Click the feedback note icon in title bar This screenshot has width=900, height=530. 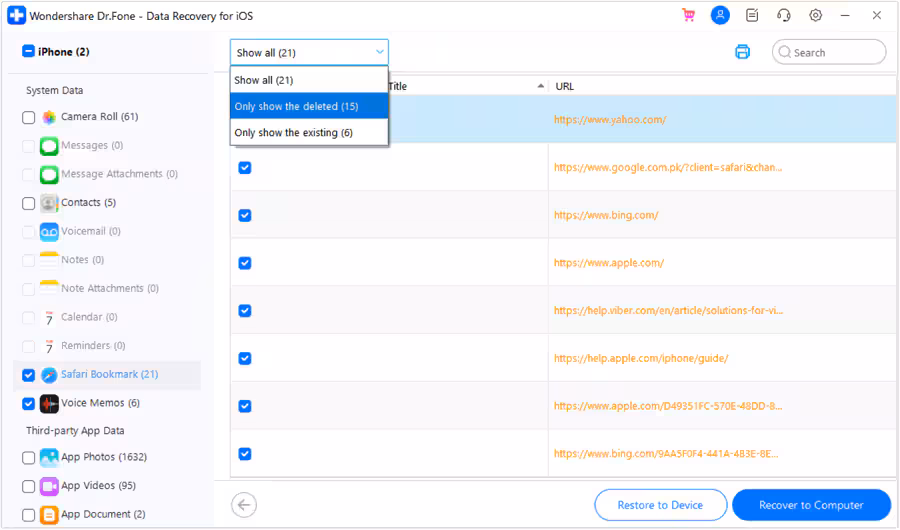click(x=752, y=15)
